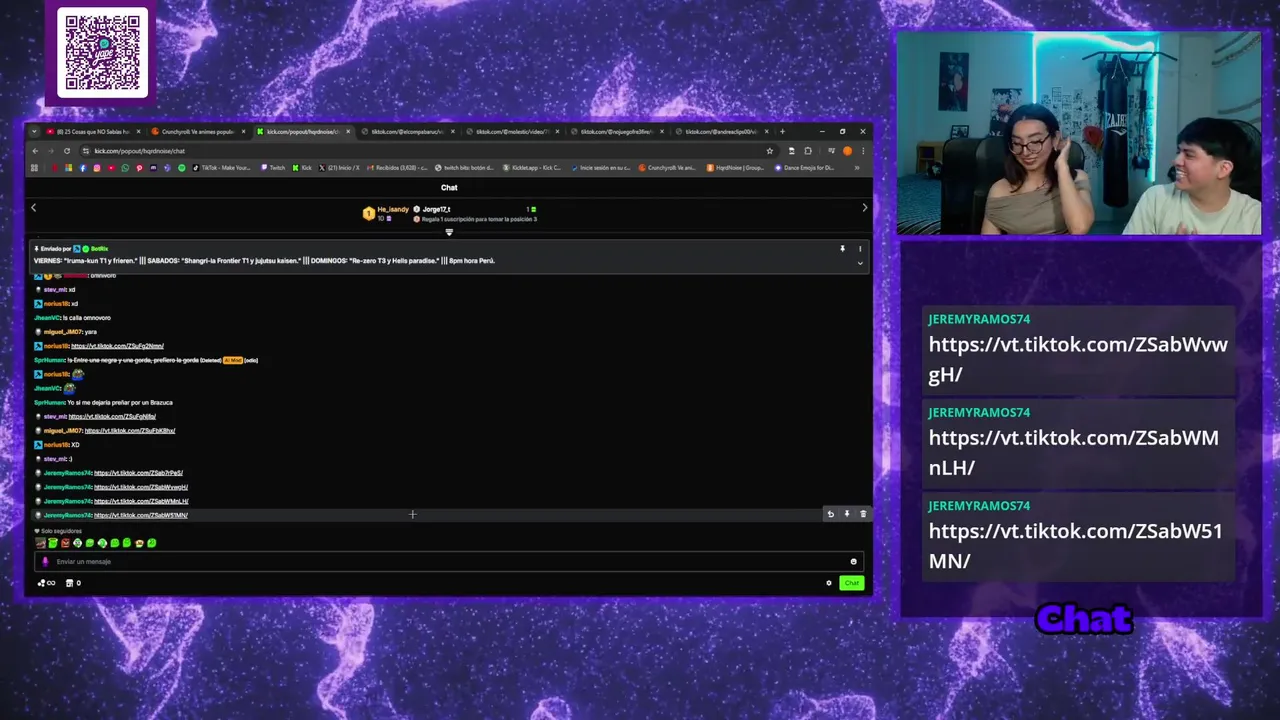Open JeremyRamos74's link ZSab7rPeS
Screen dimensions: 1280x720
click(x=138, y=473)
